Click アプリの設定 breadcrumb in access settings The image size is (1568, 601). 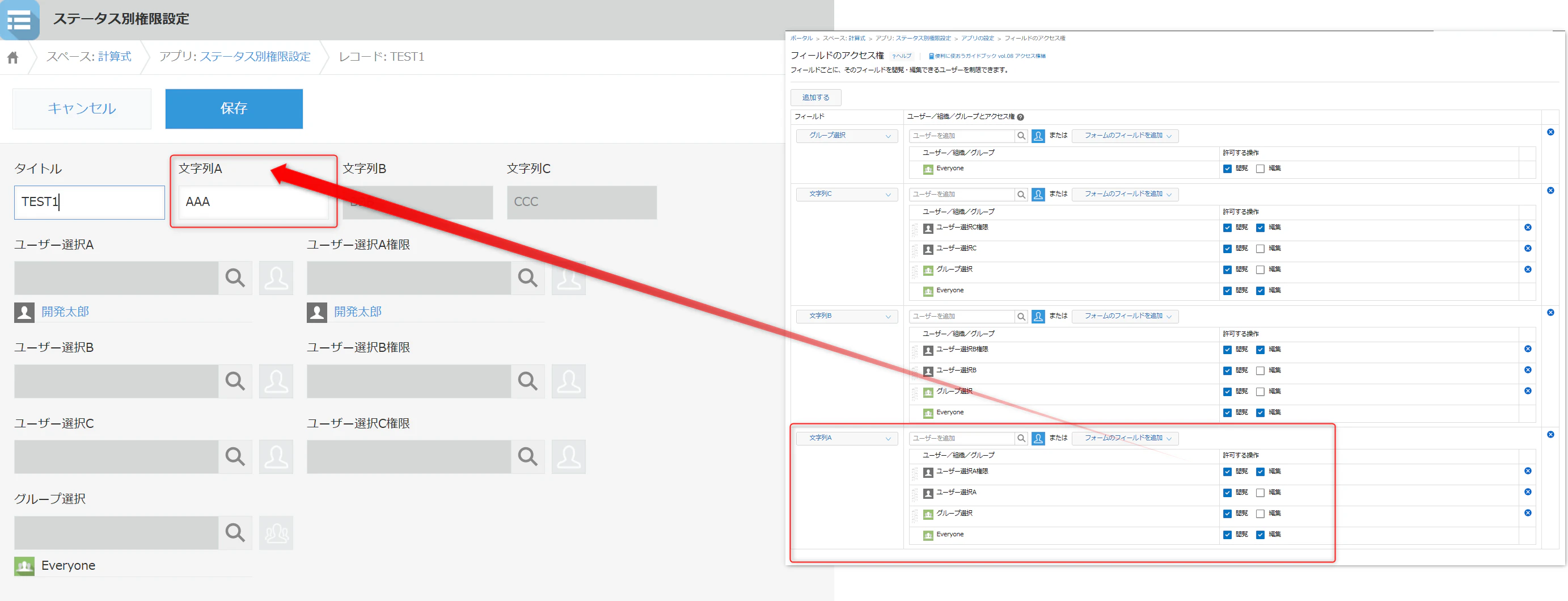point(978,39)
